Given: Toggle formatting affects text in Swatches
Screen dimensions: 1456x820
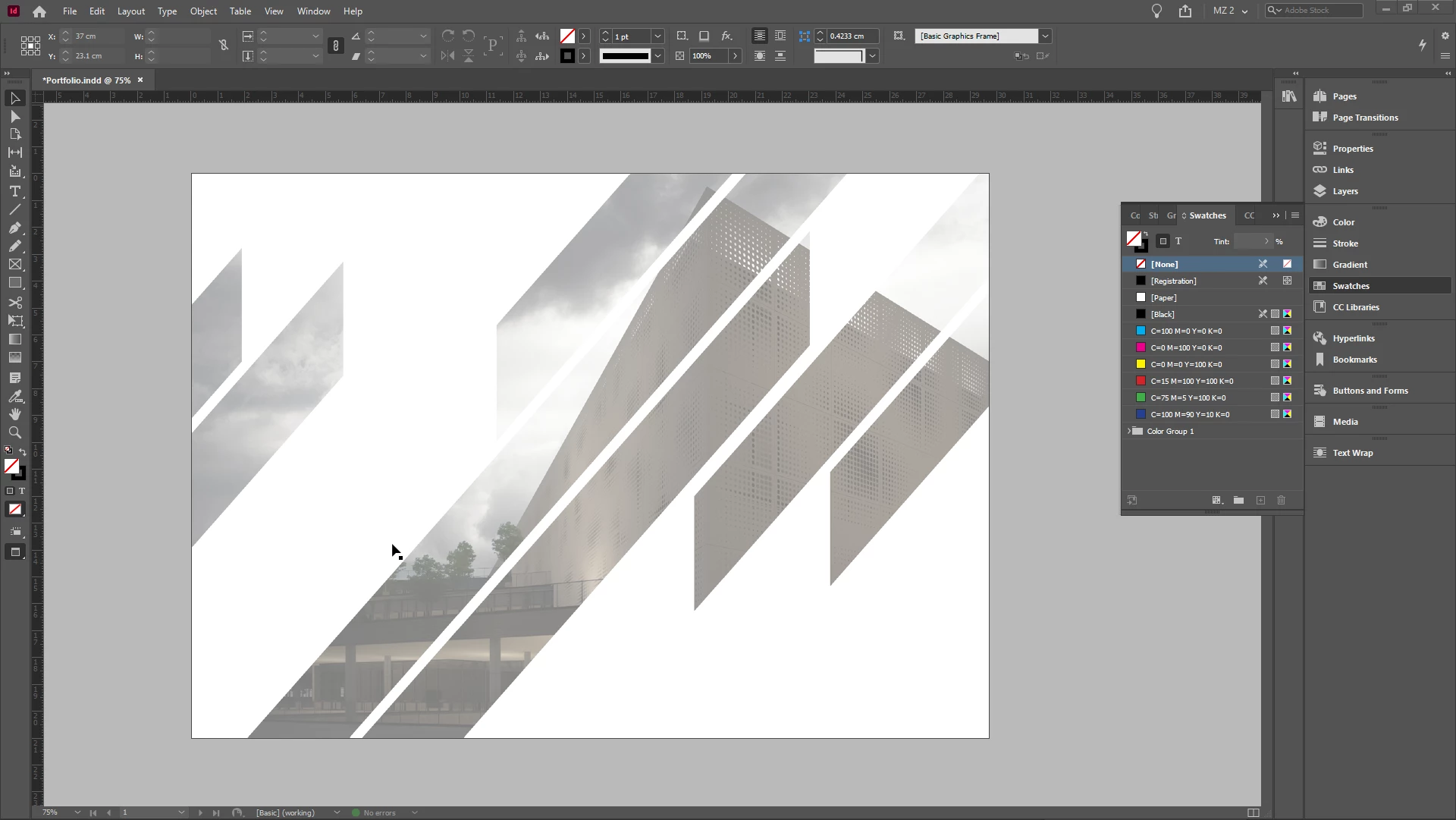Looking at the screenshot, I should (1178, 241).
